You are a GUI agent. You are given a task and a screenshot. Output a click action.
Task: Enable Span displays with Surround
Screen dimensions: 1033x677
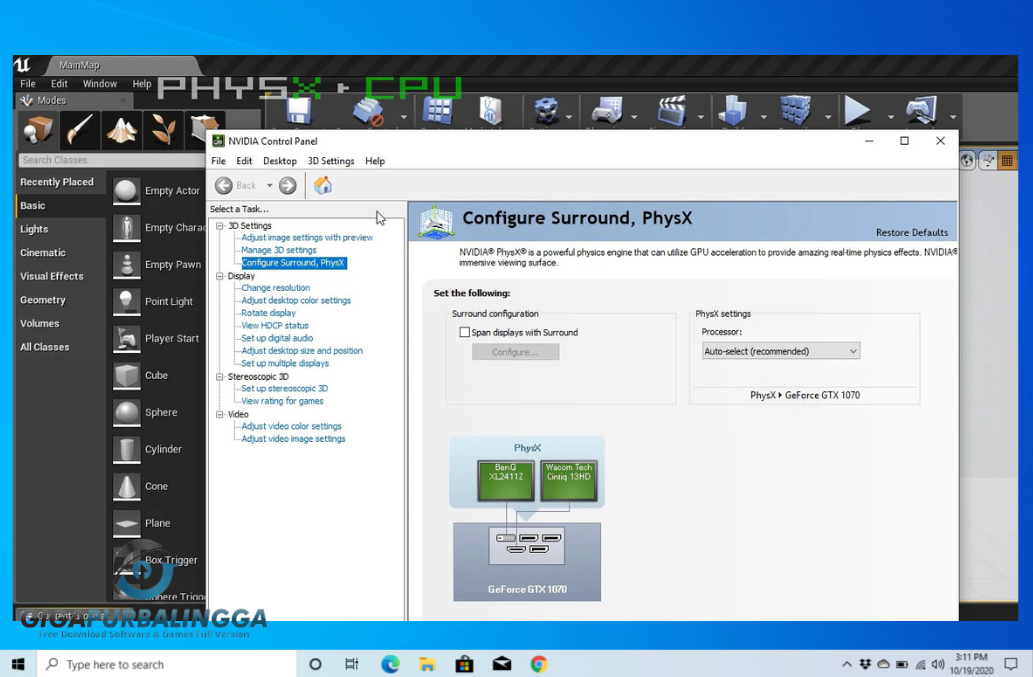(464, 332)
